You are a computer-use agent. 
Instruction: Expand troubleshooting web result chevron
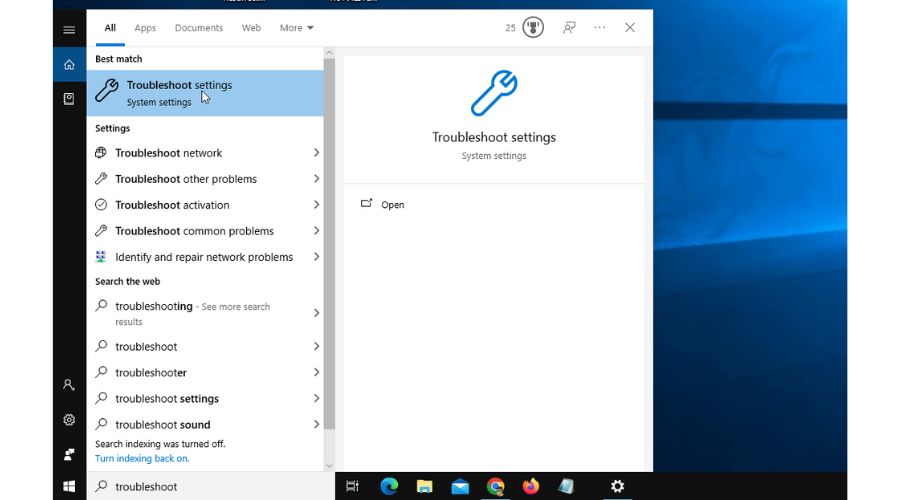click(316, 313)
